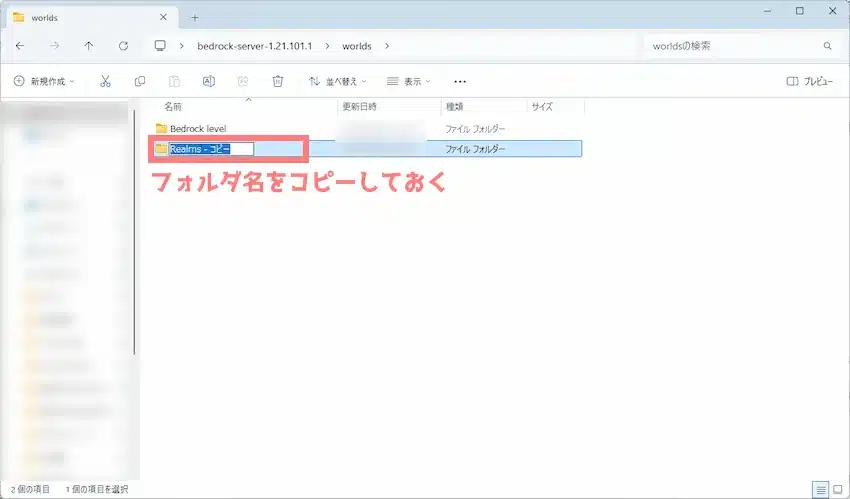The width and height of the screenshot is (850, 499).
Task: Open the 表示 view options dropdown
Action: point(409,81)
